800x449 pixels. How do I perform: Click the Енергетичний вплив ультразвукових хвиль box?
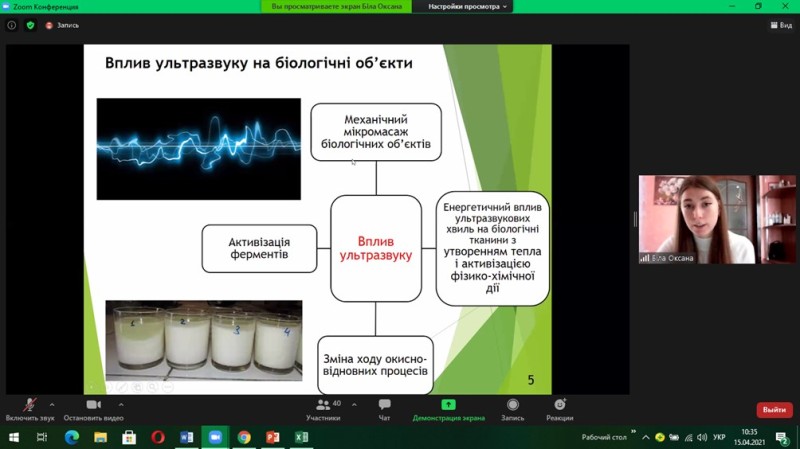coord(492,248)
